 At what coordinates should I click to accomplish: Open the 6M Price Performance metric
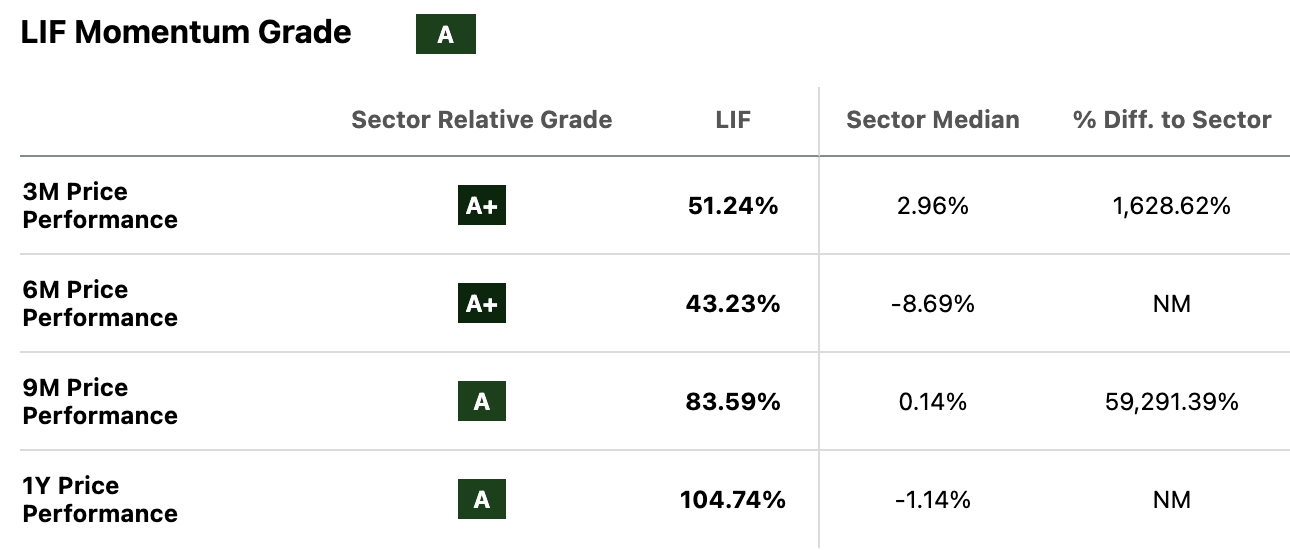pyautogui.click(x=100, y=304)
